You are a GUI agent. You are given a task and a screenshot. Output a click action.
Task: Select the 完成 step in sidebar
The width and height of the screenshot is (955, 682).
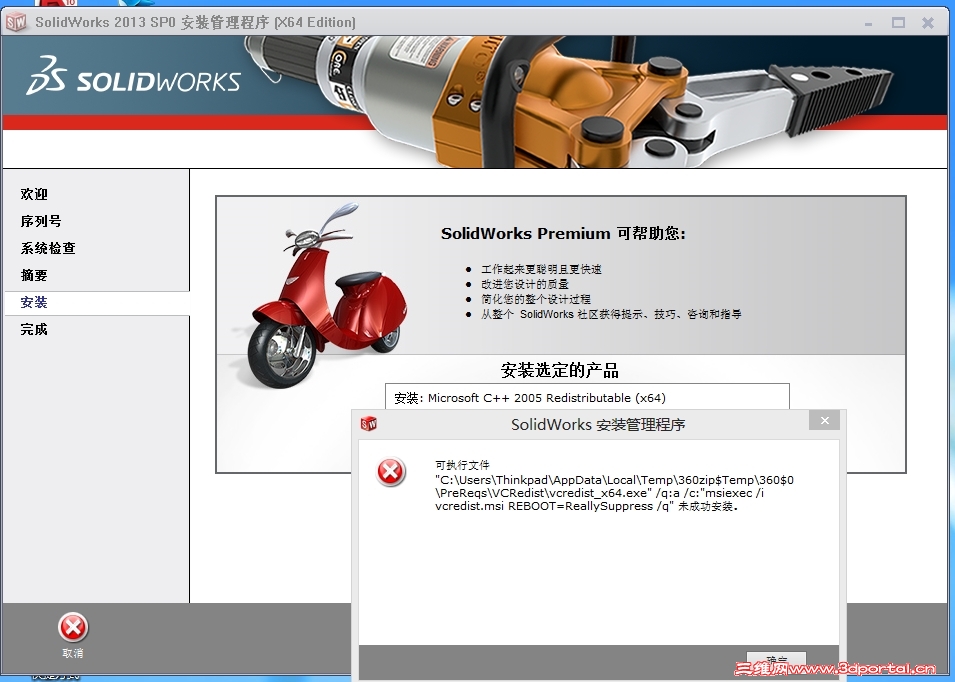34,329
